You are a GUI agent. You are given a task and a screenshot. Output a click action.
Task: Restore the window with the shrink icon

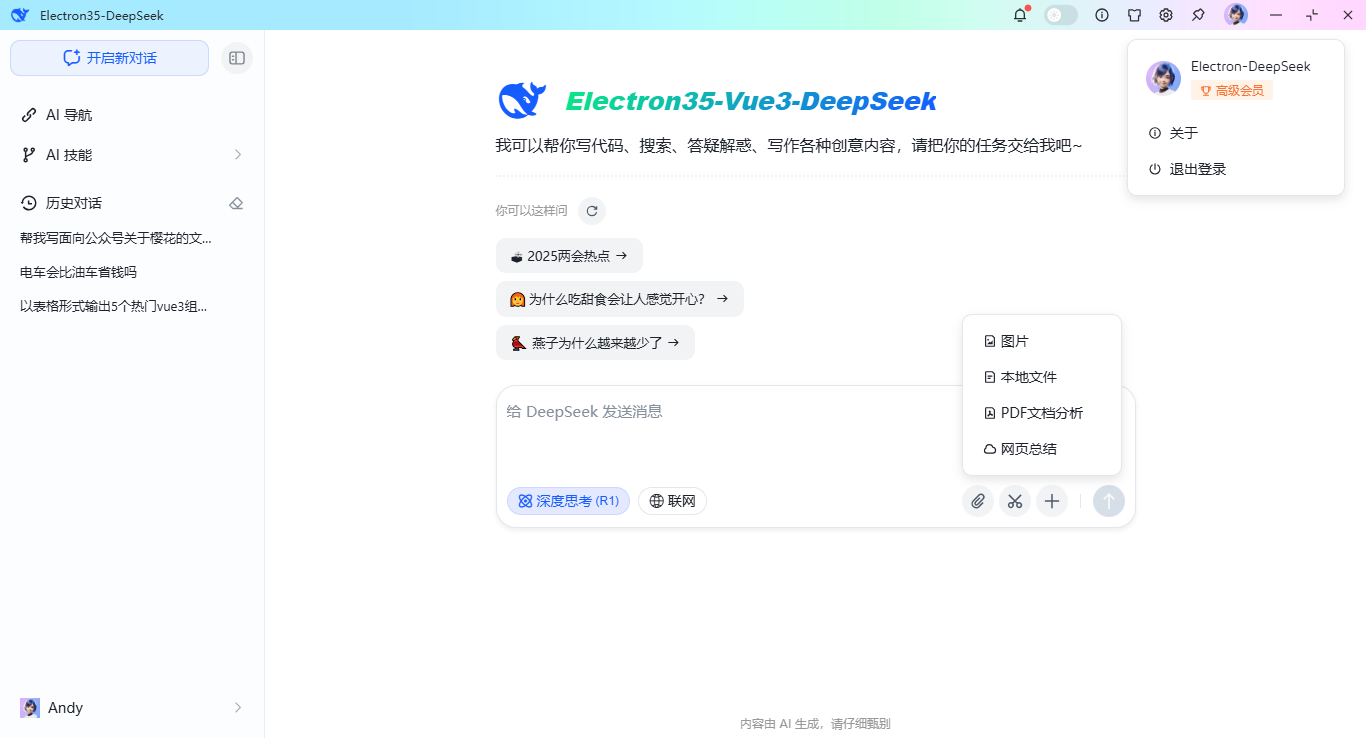click(1312, 15)
